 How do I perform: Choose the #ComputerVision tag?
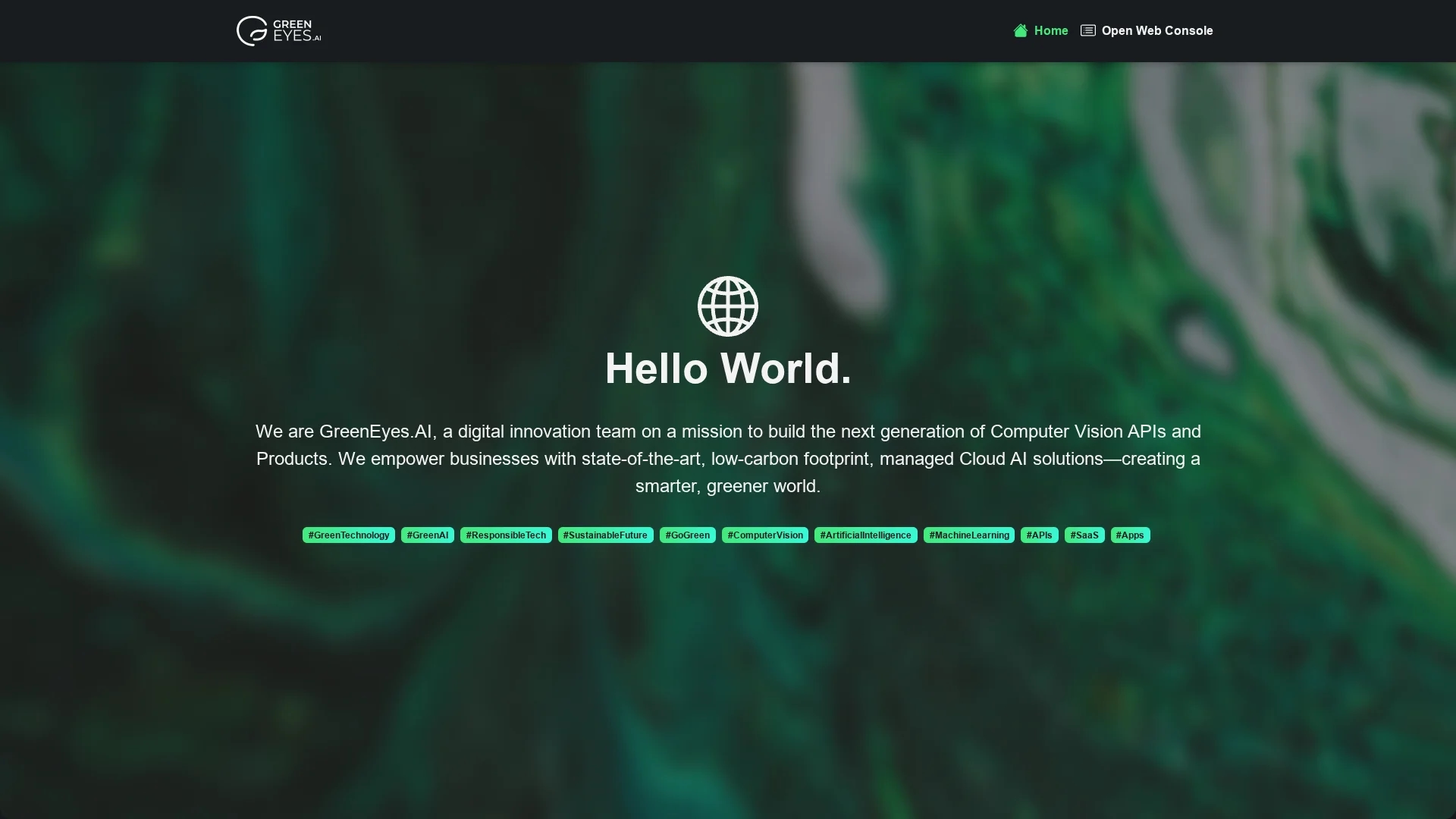pos(765,535)
